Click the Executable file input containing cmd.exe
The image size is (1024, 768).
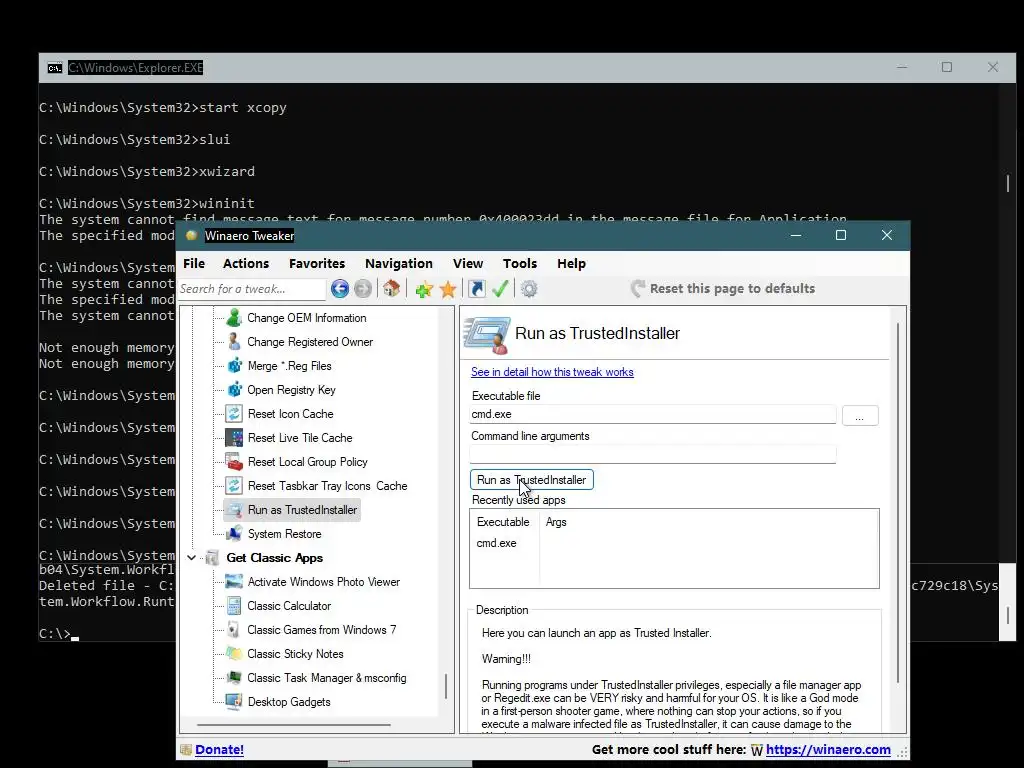(652, 414)
